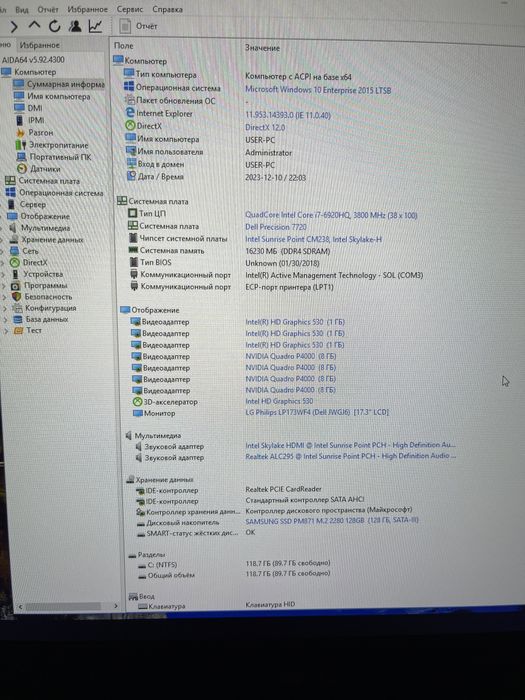
Task: Select Портативный ПК tree item
Action: [x=54, y=157]
